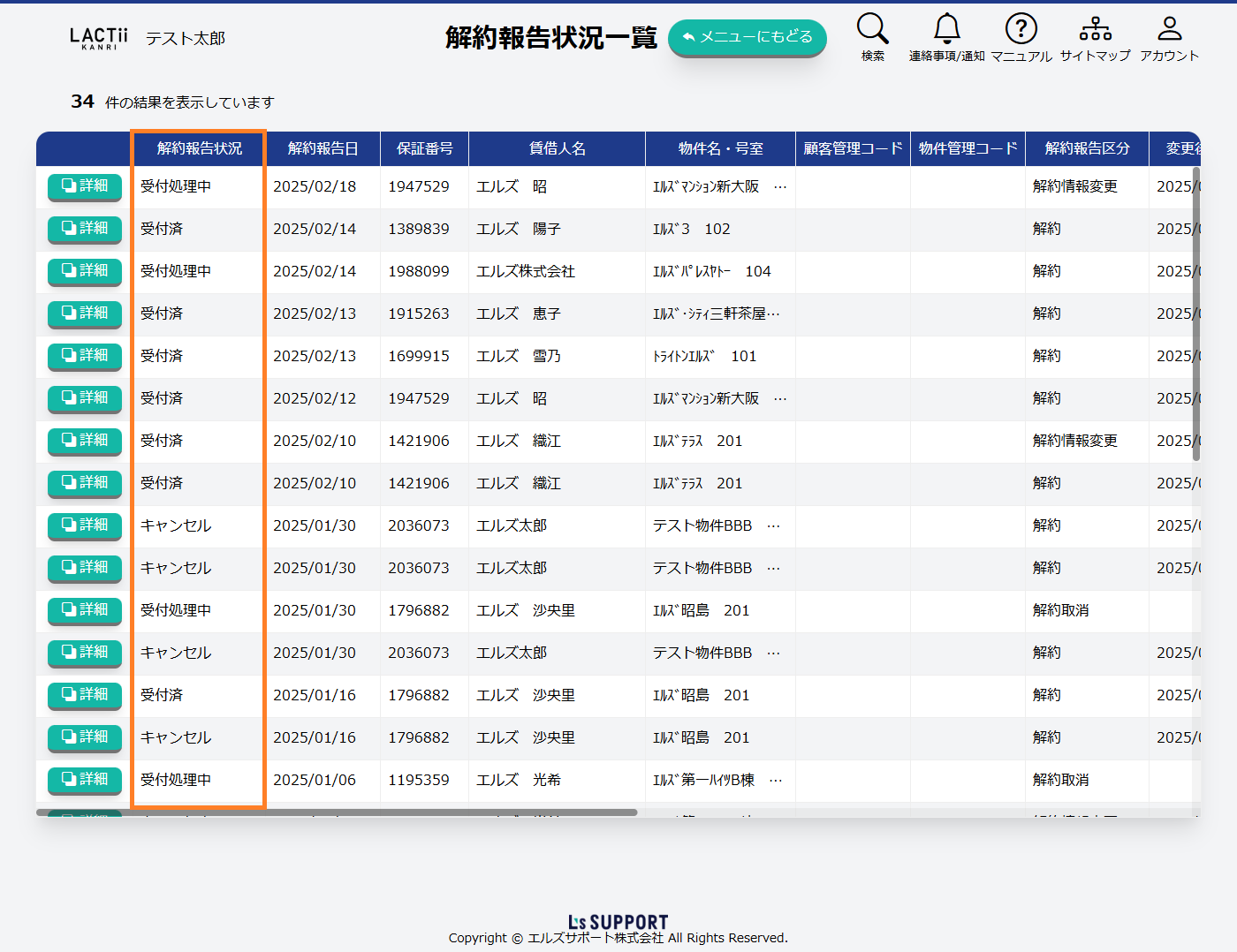Screen dimensions: 1237x952
Task: Open the search magnifier icon
Action: coord(872,30)
